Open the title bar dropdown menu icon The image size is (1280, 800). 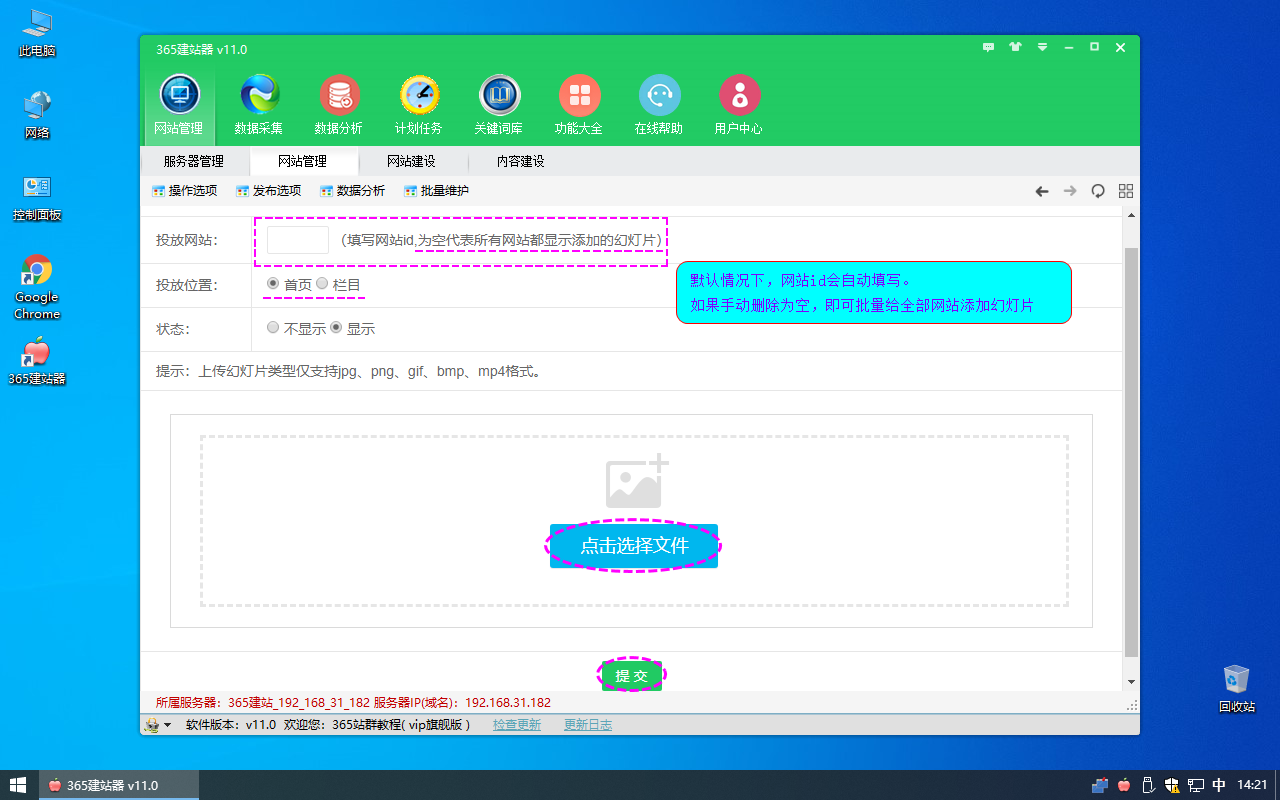(x=1042, y=47)
